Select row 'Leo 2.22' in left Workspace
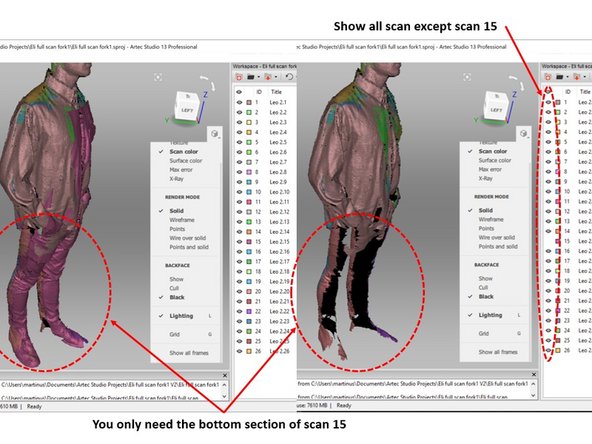 point(265,311)
